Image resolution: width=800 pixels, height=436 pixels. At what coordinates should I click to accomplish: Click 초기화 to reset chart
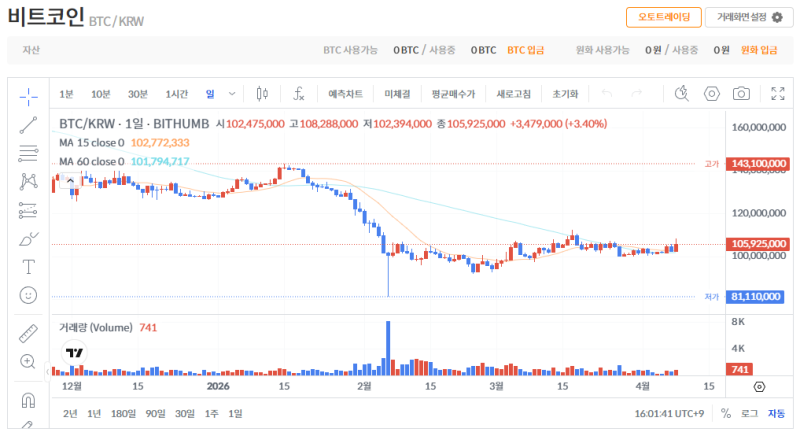(565, 94)
